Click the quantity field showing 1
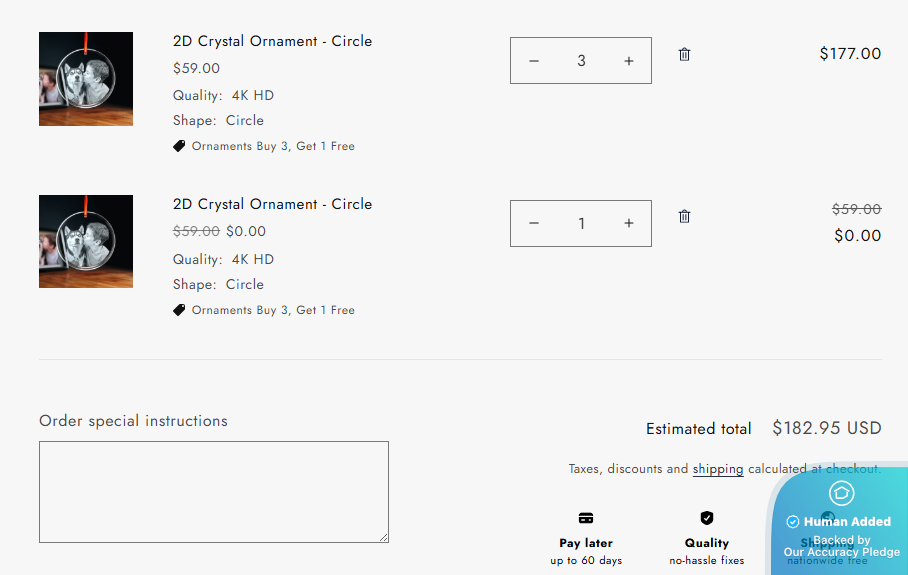This screenshot has height=575, width=908. coord(581,223)
